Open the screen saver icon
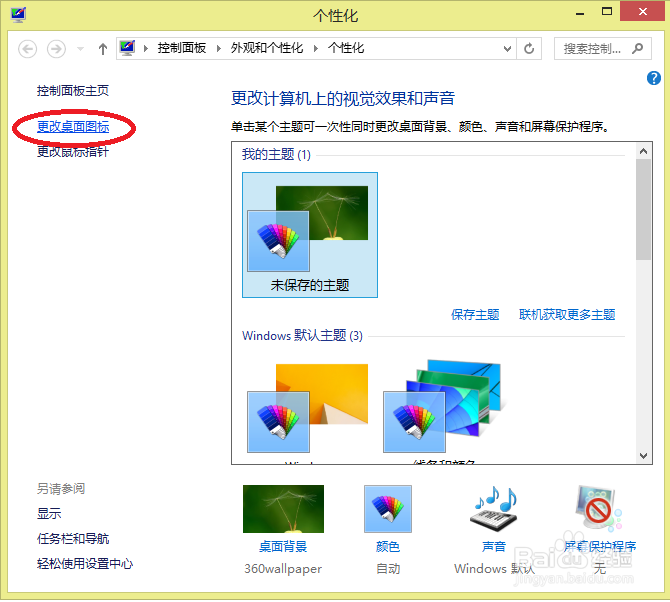This screenshot has width=670, height=602. pyautogui.click(x=598, y=508)
